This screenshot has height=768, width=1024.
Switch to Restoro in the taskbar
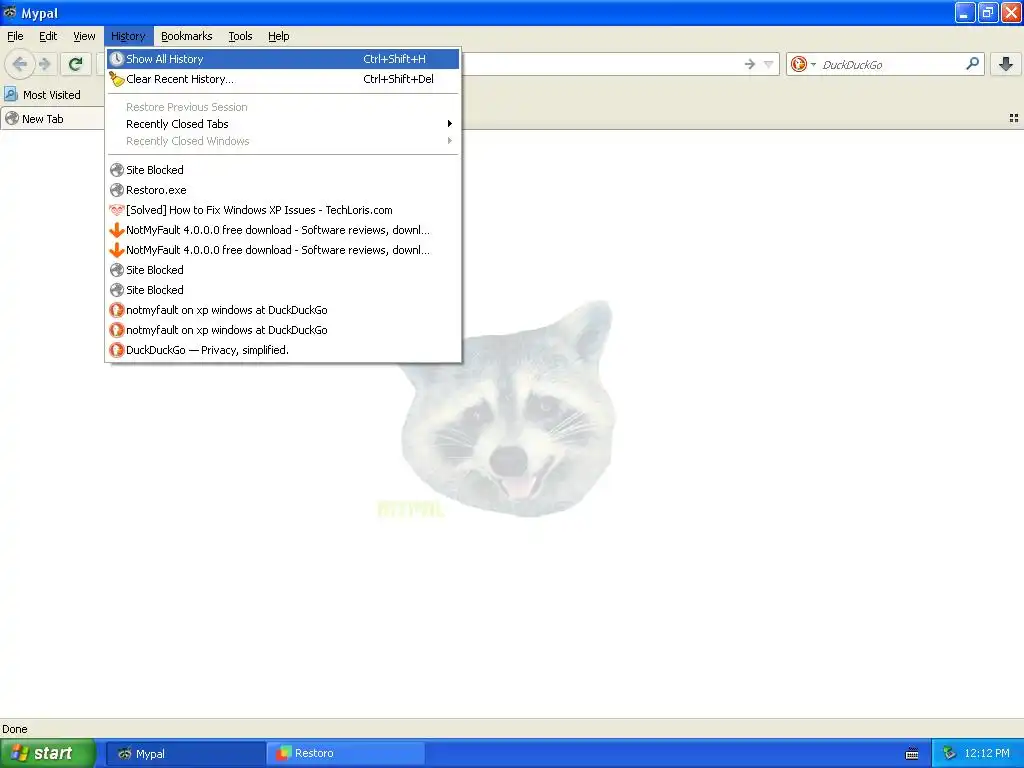[x=346, y=754]
